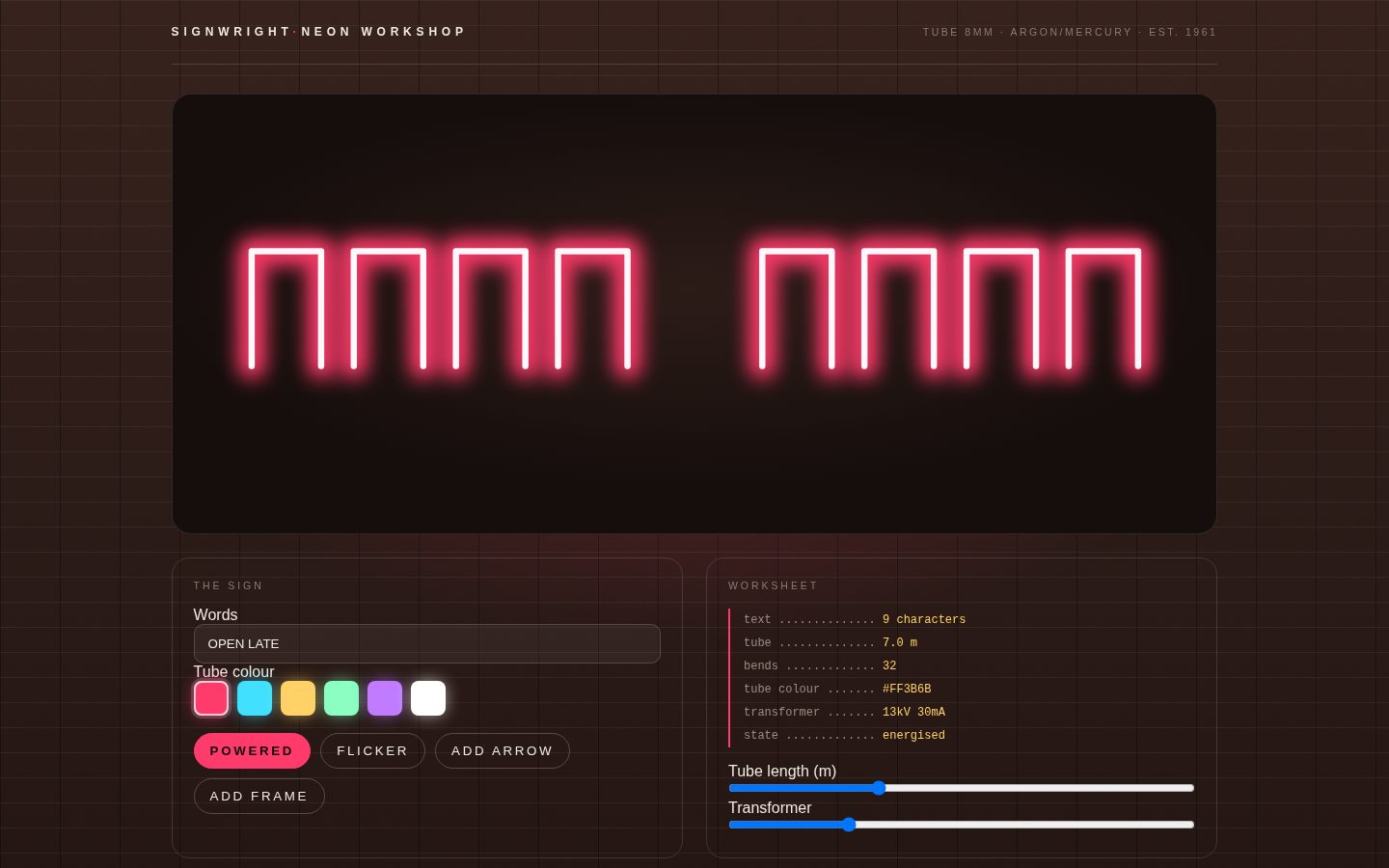Toggle the POWERED switch off
Viewport: 1389px width, 868px height.
point(252,751)
